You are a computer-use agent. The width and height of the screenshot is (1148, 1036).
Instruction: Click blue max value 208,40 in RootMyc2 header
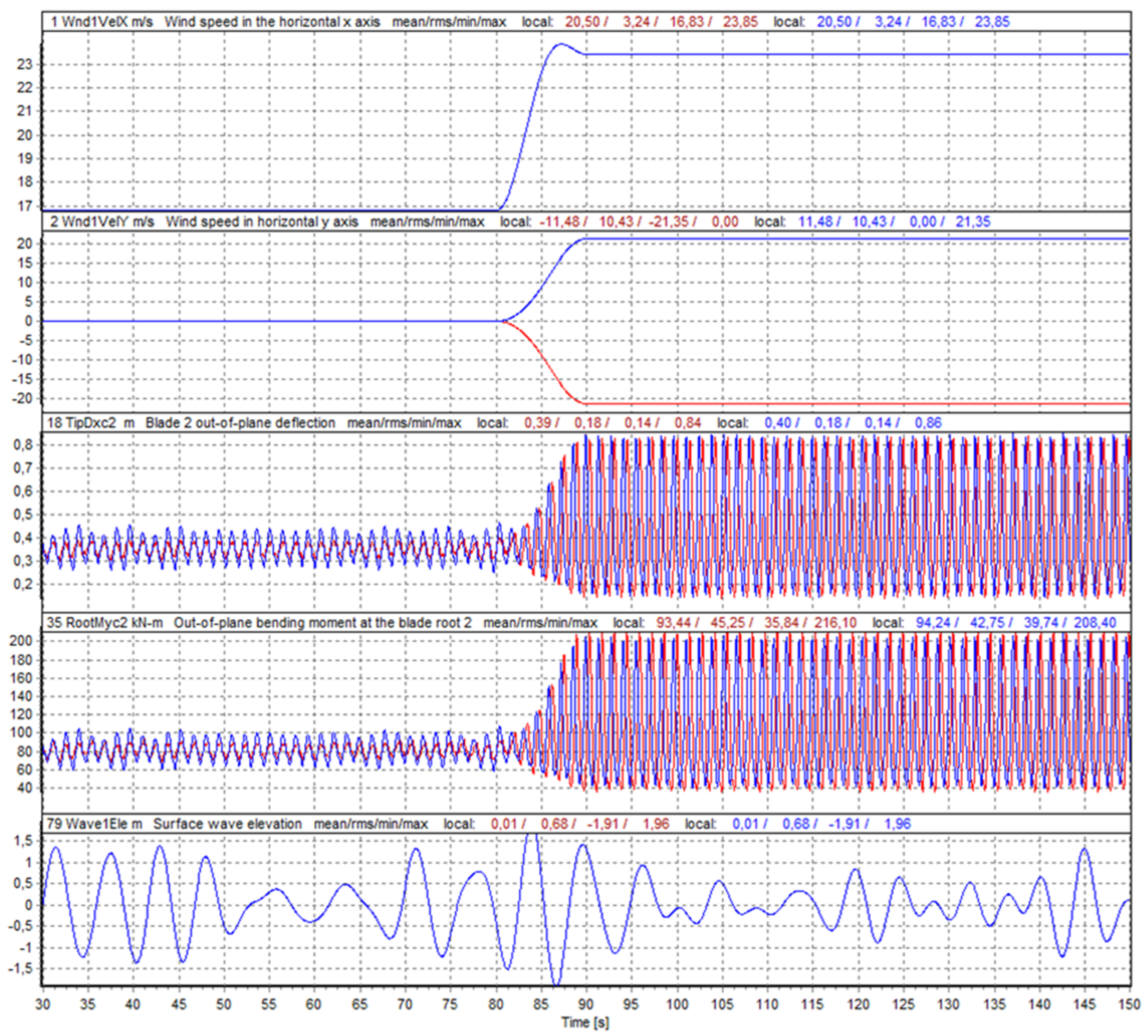click(x=1094, y=623)
